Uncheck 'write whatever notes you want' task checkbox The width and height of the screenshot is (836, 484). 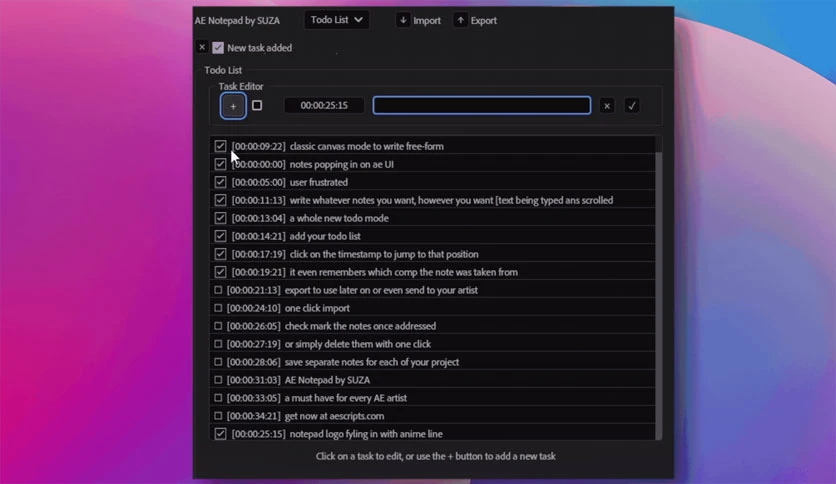click(x=220, y=200)
